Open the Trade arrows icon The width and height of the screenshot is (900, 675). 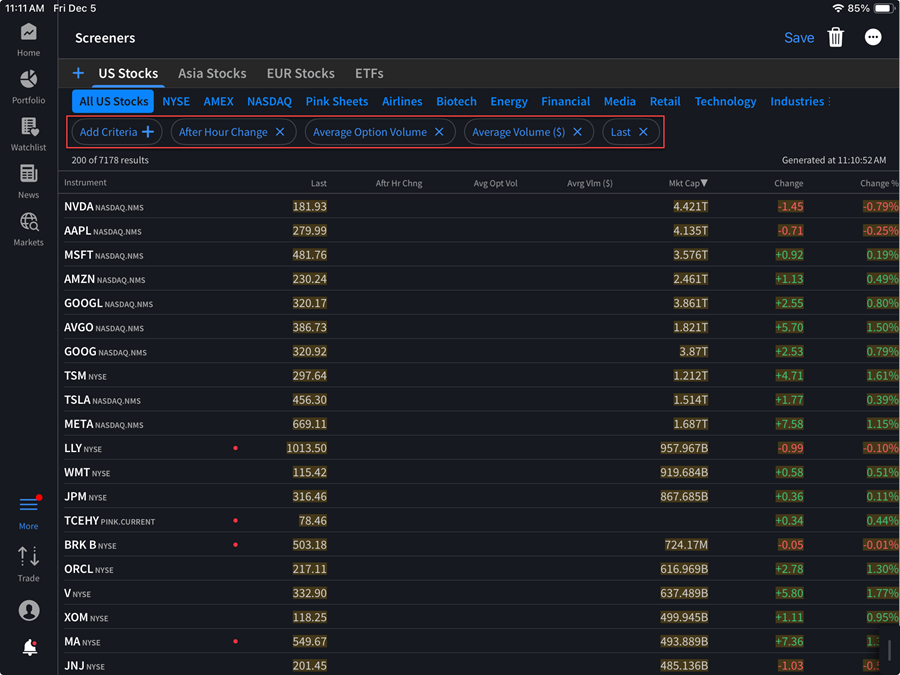pos(28,557)
